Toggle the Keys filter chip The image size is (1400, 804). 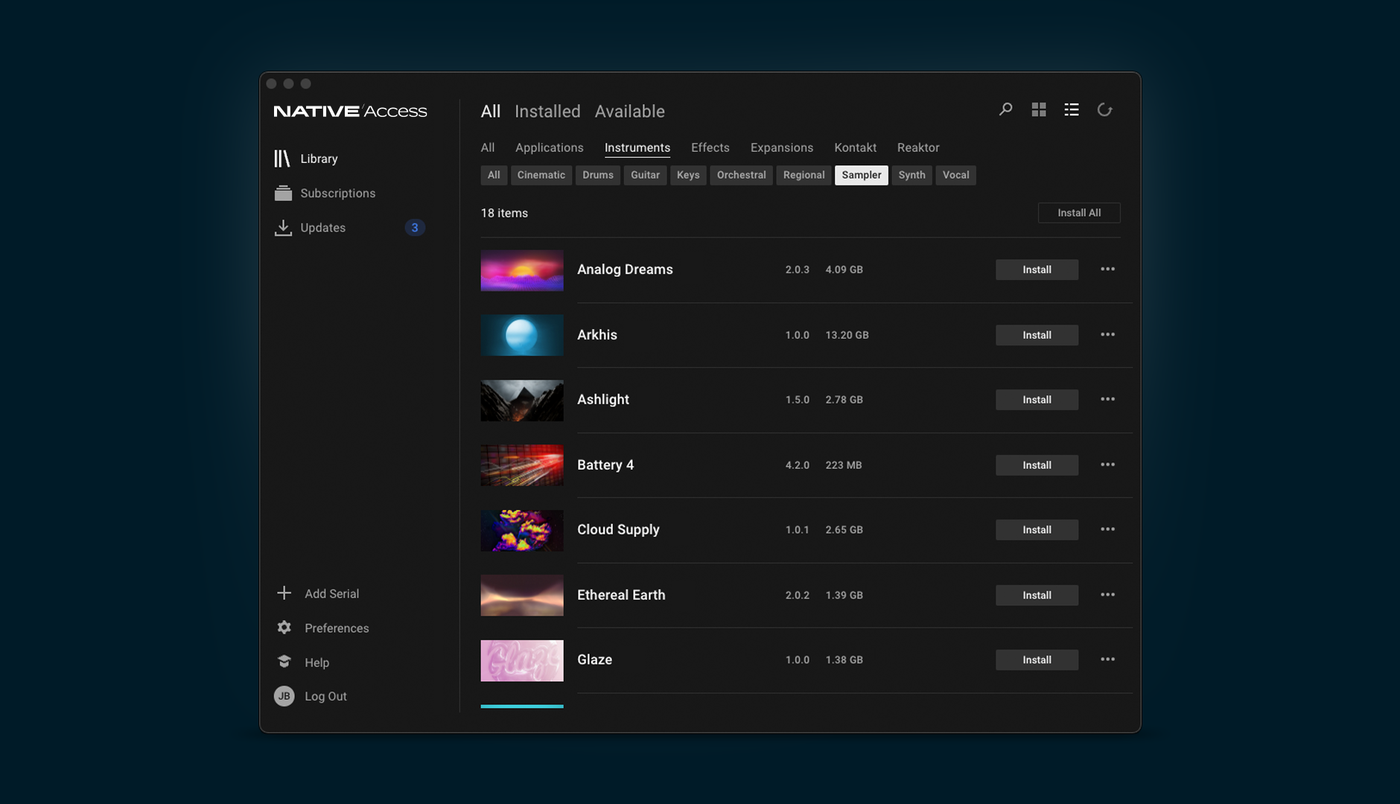[688, 175]
